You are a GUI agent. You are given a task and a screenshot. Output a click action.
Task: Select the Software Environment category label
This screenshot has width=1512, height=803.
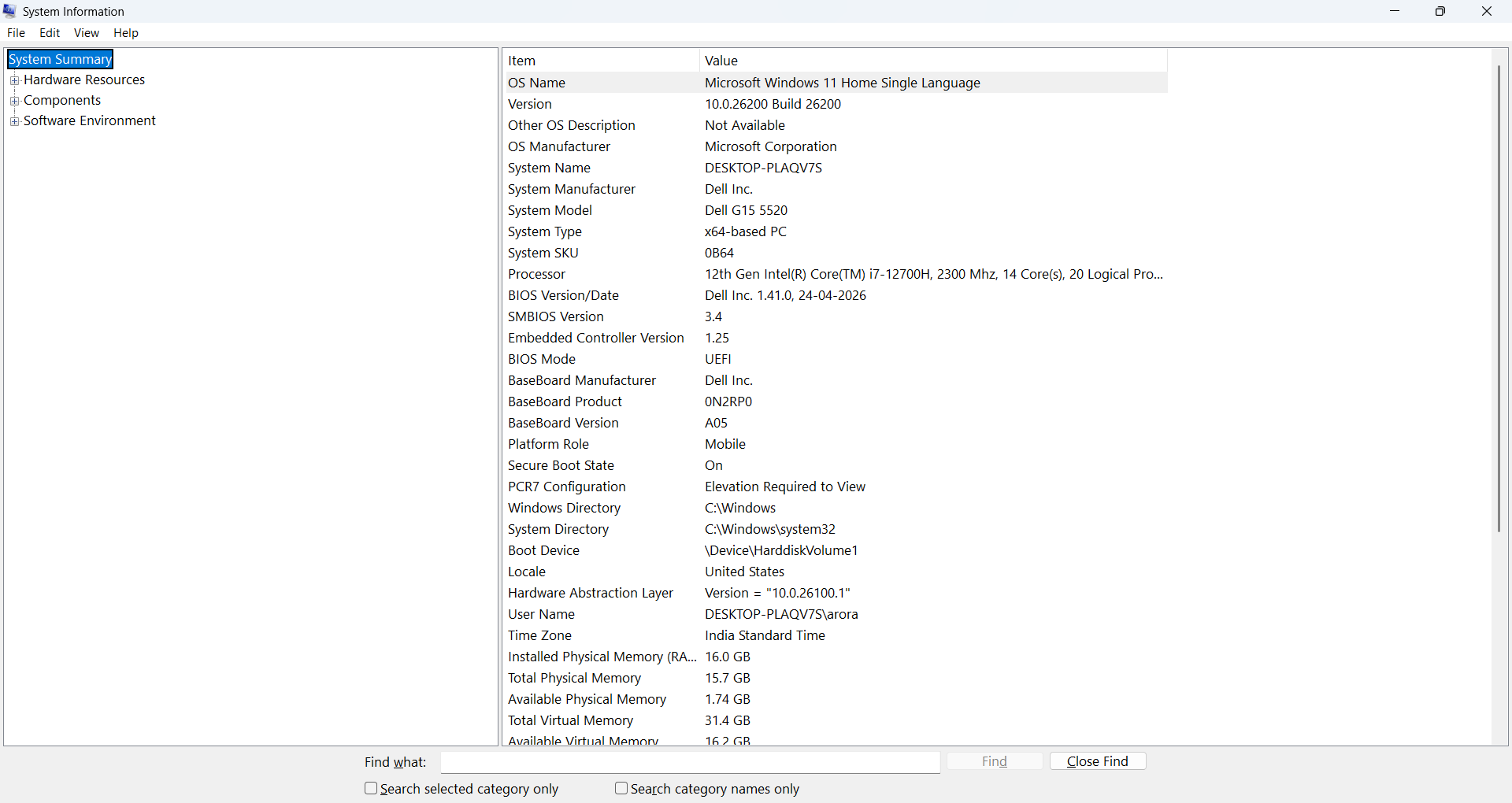[x=90, y=121]
